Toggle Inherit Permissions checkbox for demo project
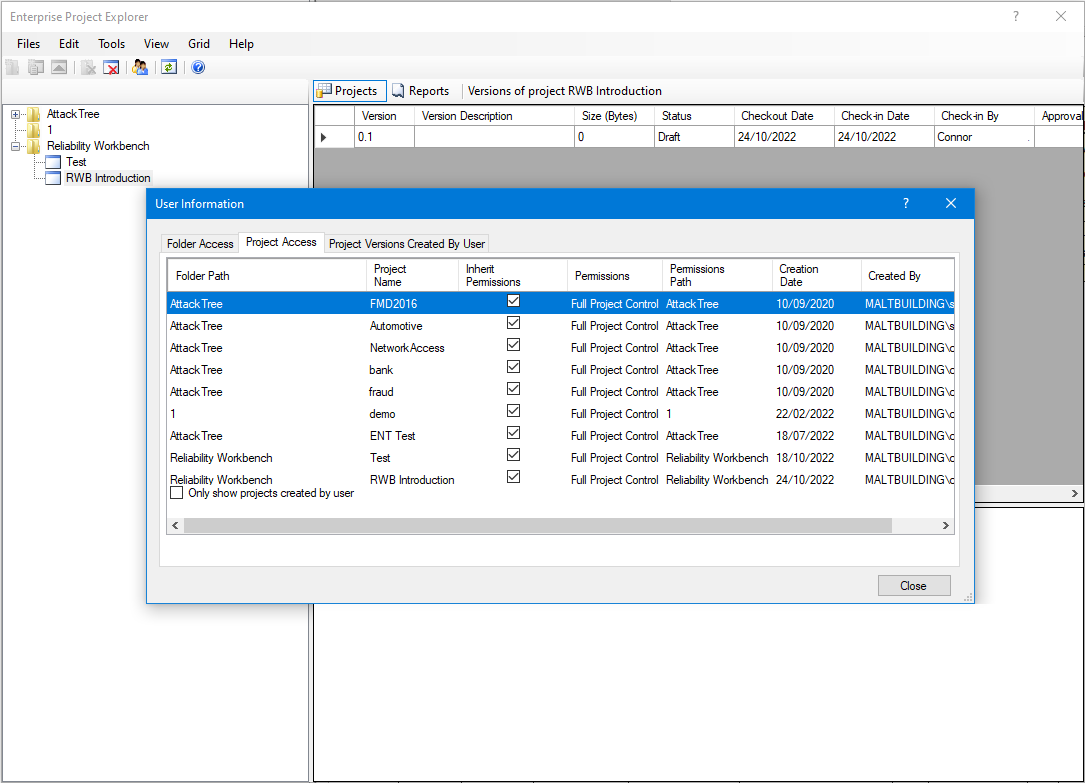 click(x=513, y=411)
